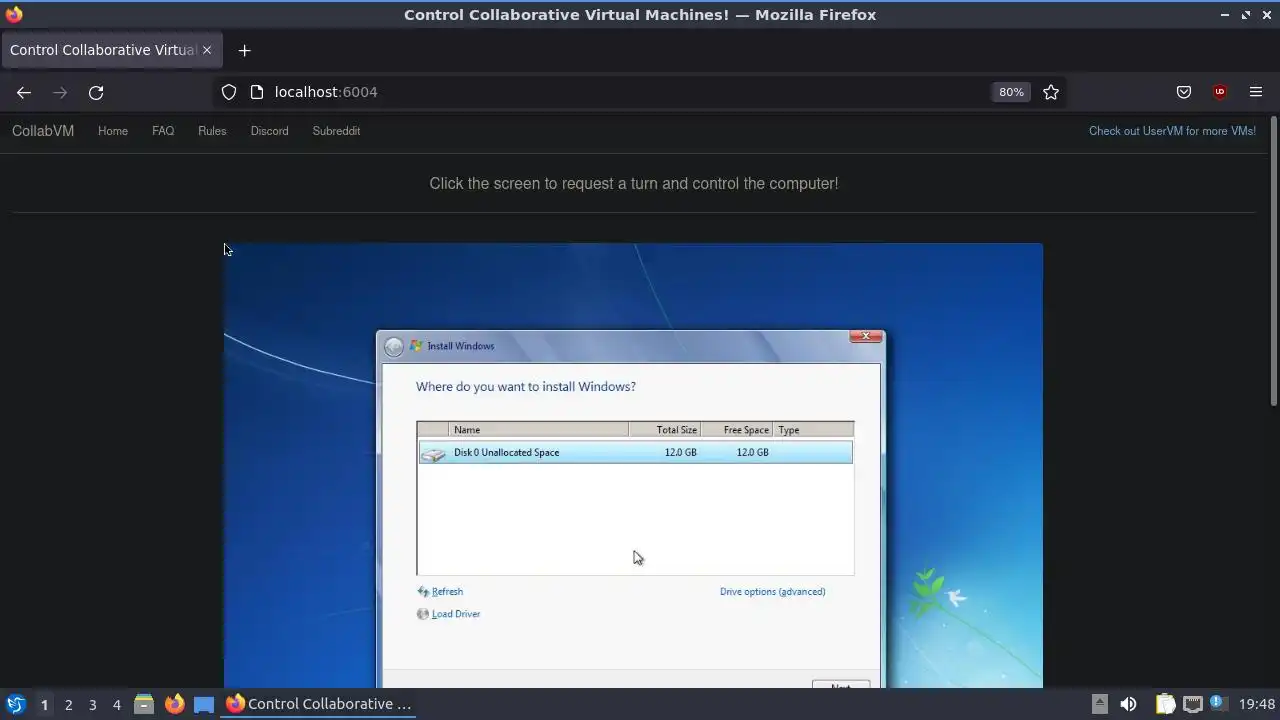Click the Load Driver link
Viewport: 1280px width, 720px height.
tap(456, 614)
